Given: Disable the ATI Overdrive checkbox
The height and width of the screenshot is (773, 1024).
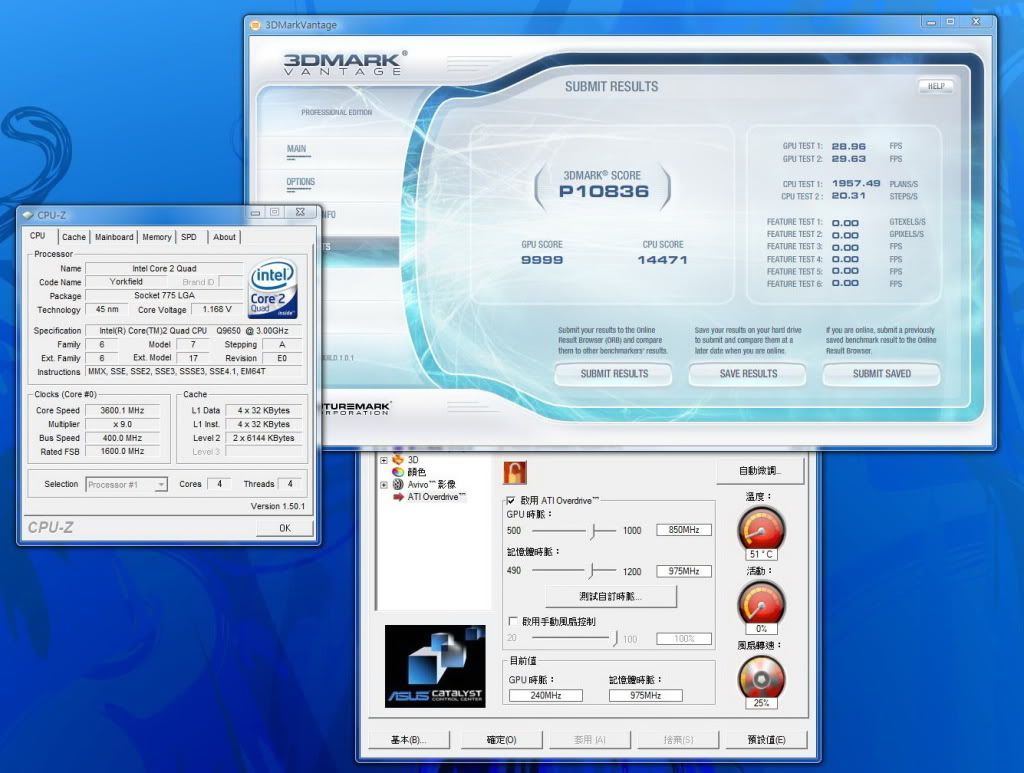Looking at the screenshot, I should click(511, 501).
